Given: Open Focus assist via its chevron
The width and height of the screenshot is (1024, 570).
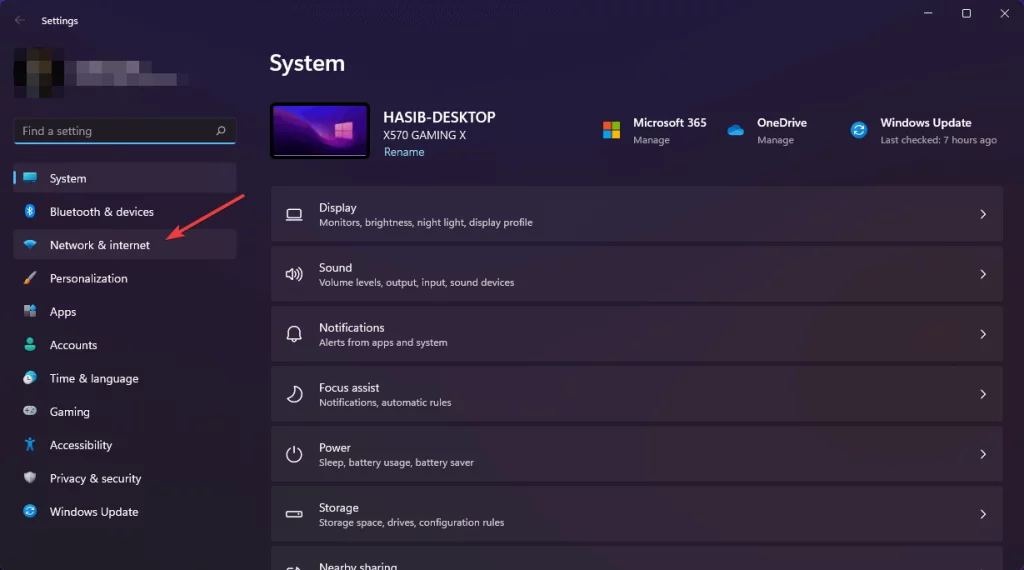Looking at the screenshot, I should point(983,394).
